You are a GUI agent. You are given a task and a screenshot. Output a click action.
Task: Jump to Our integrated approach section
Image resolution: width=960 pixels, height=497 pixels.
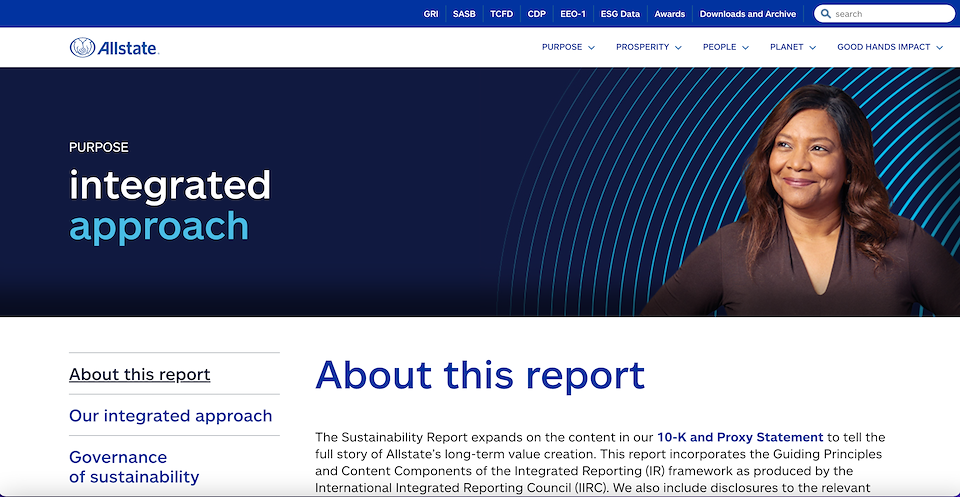pos(171,416)
